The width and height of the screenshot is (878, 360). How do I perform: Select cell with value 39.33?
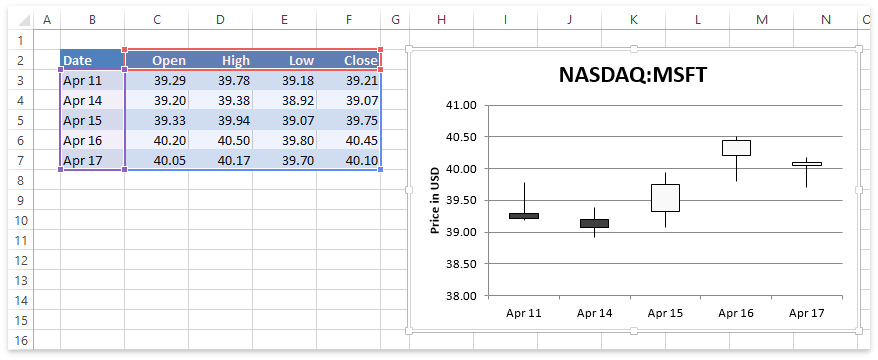[x=157, y=120]
